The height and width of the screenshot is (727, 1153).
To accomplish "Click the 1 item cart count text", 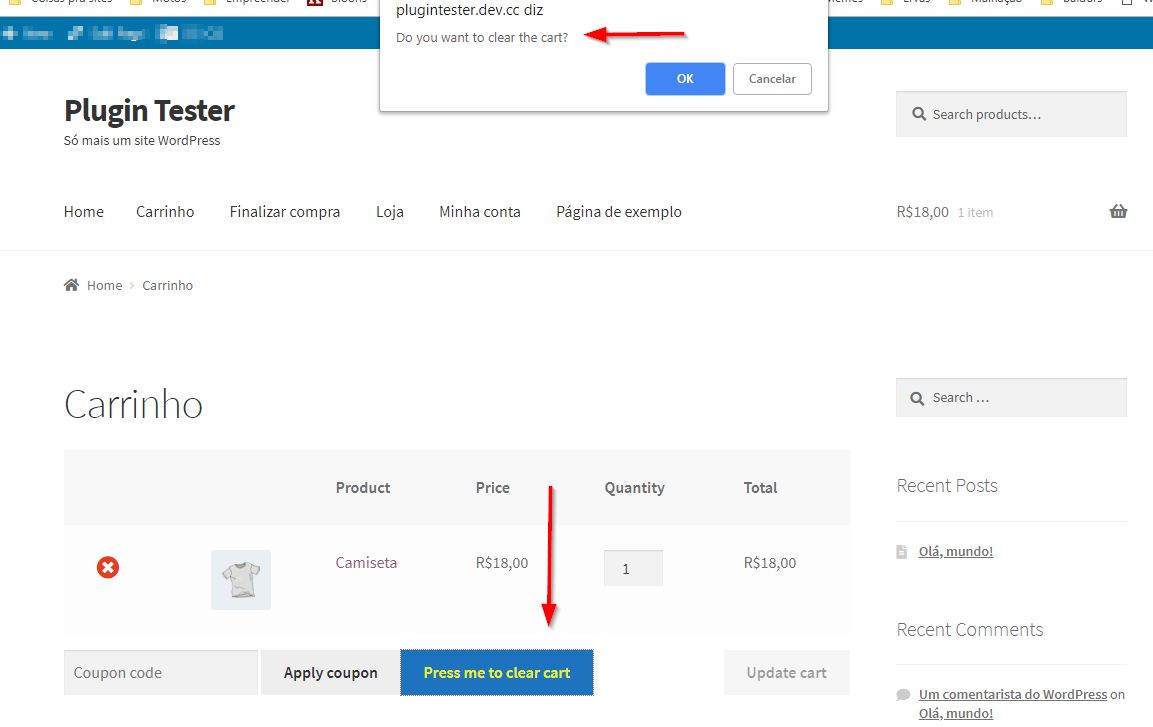I will [x=975, y=212].
